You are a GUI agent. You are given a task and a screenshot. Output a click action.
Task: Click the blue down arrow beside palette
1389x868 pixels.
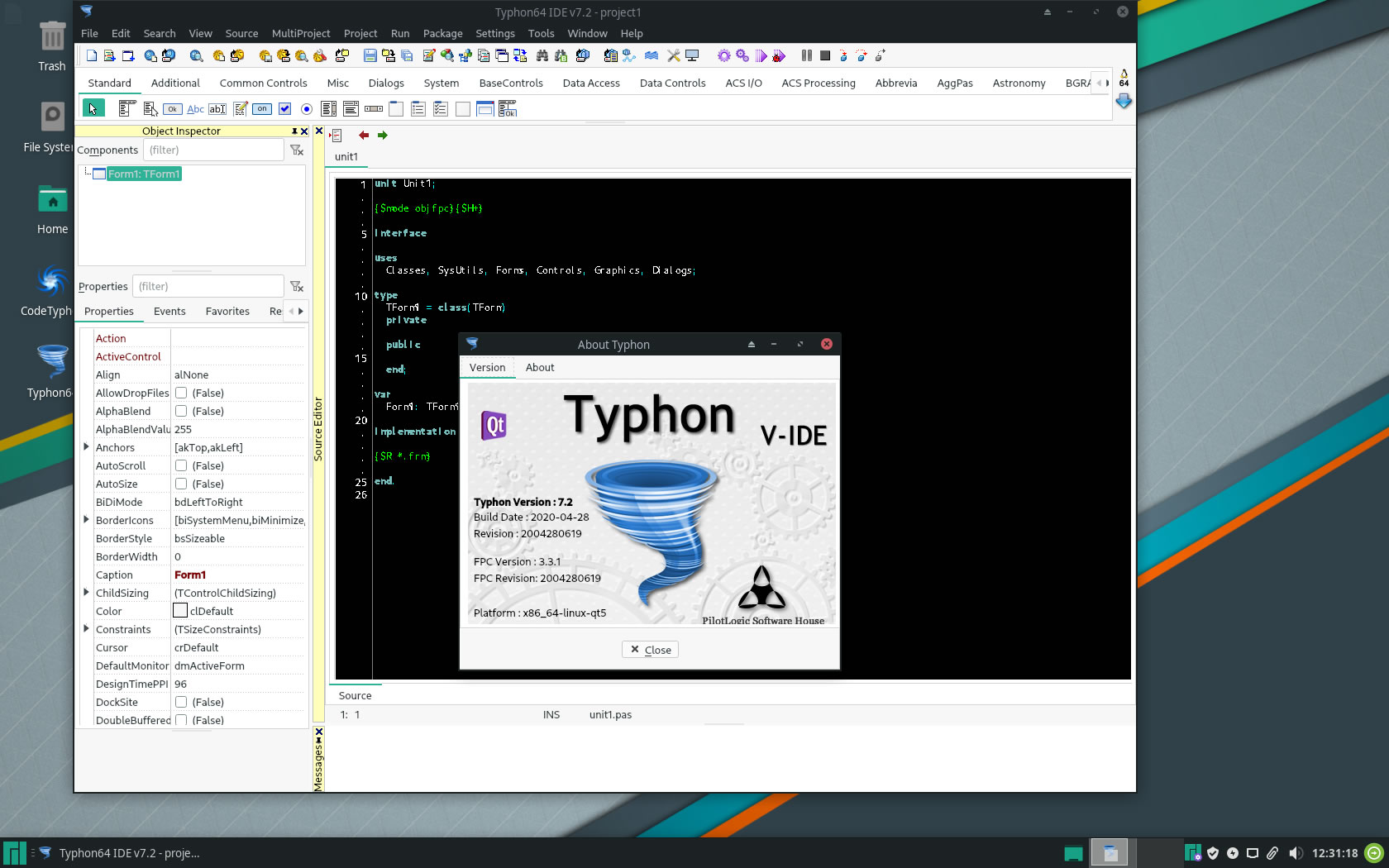(1124, 101)
